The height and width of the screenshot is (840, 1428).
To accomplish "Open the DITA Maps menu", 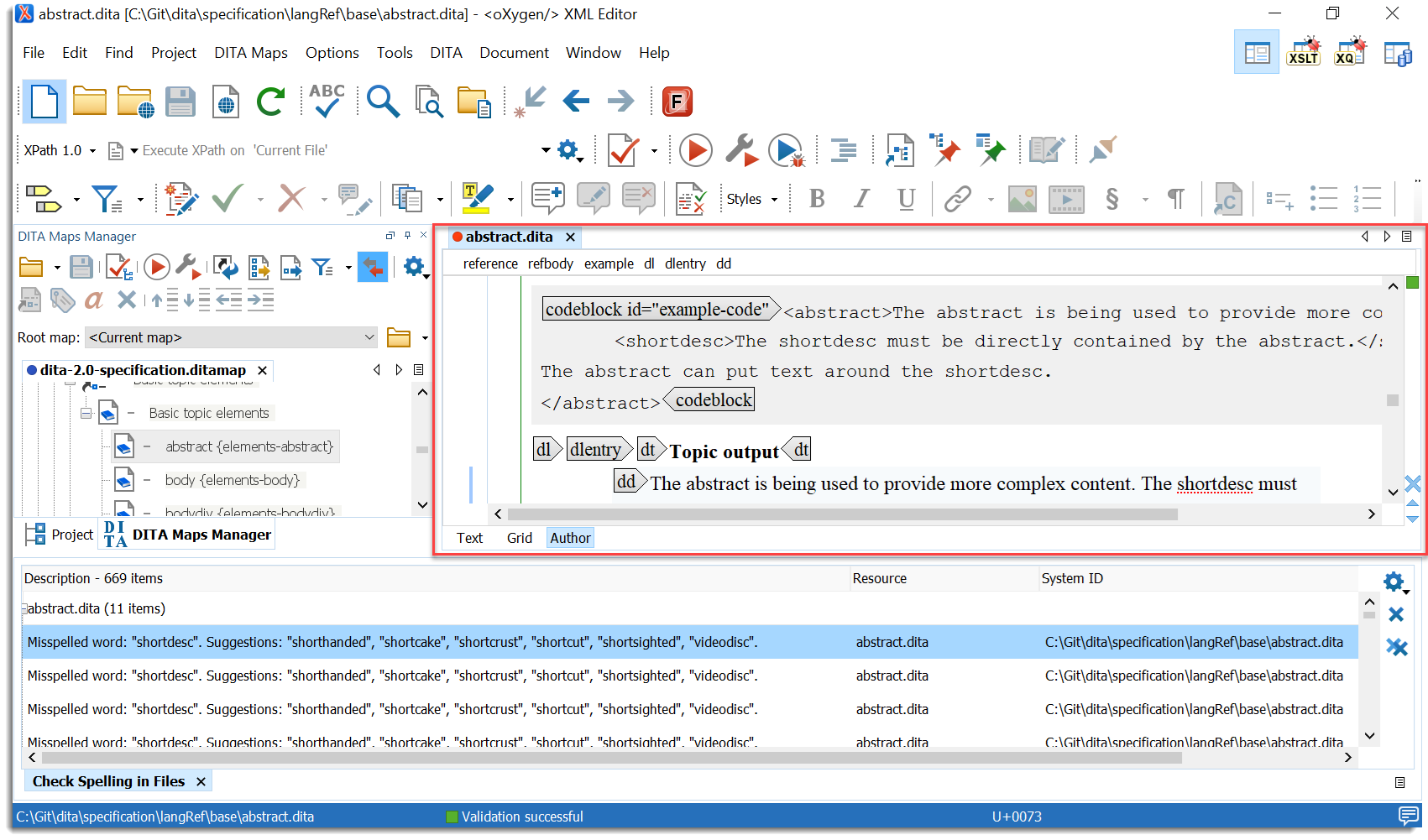I will tap(250, 53).
